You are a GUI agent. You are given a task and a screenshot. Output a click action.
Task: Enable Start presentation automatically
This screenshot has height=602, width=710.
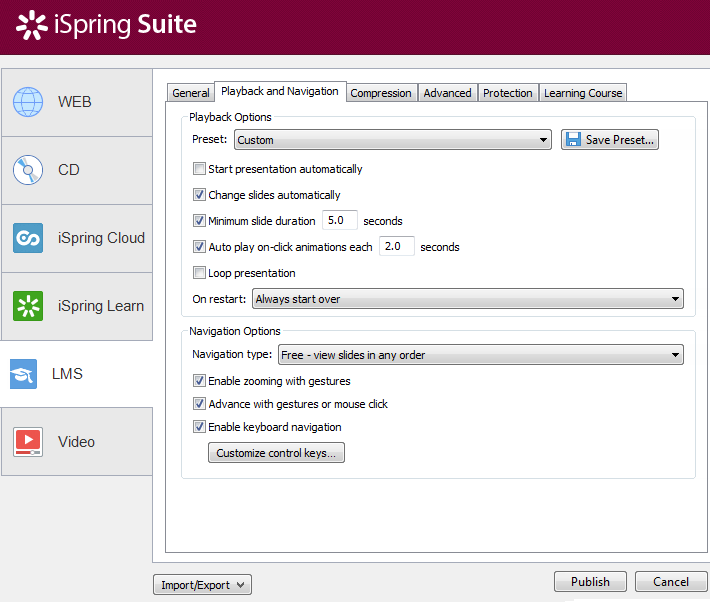pos(199,169)
